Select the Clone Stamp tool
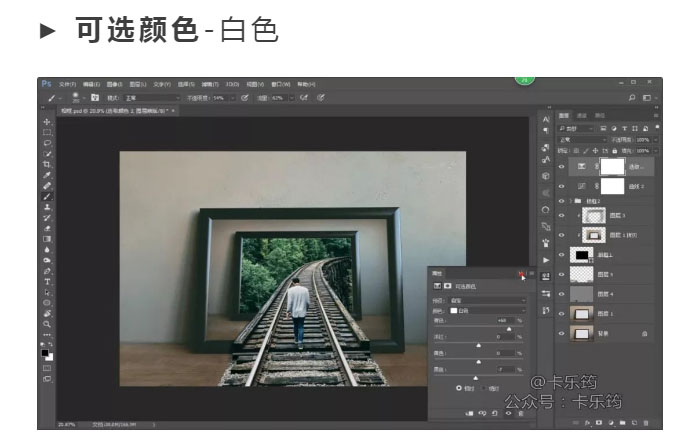This screenshot has height=432, width=700. [x=47, y=207]
